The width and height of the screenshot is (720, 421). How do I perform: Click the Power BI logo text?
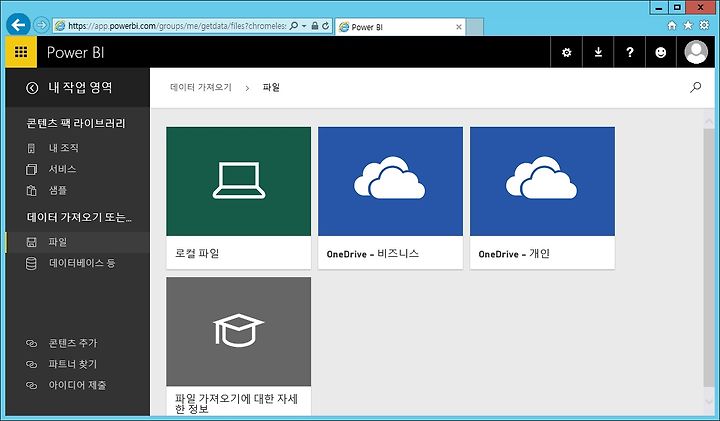click(x=75, y=52)
